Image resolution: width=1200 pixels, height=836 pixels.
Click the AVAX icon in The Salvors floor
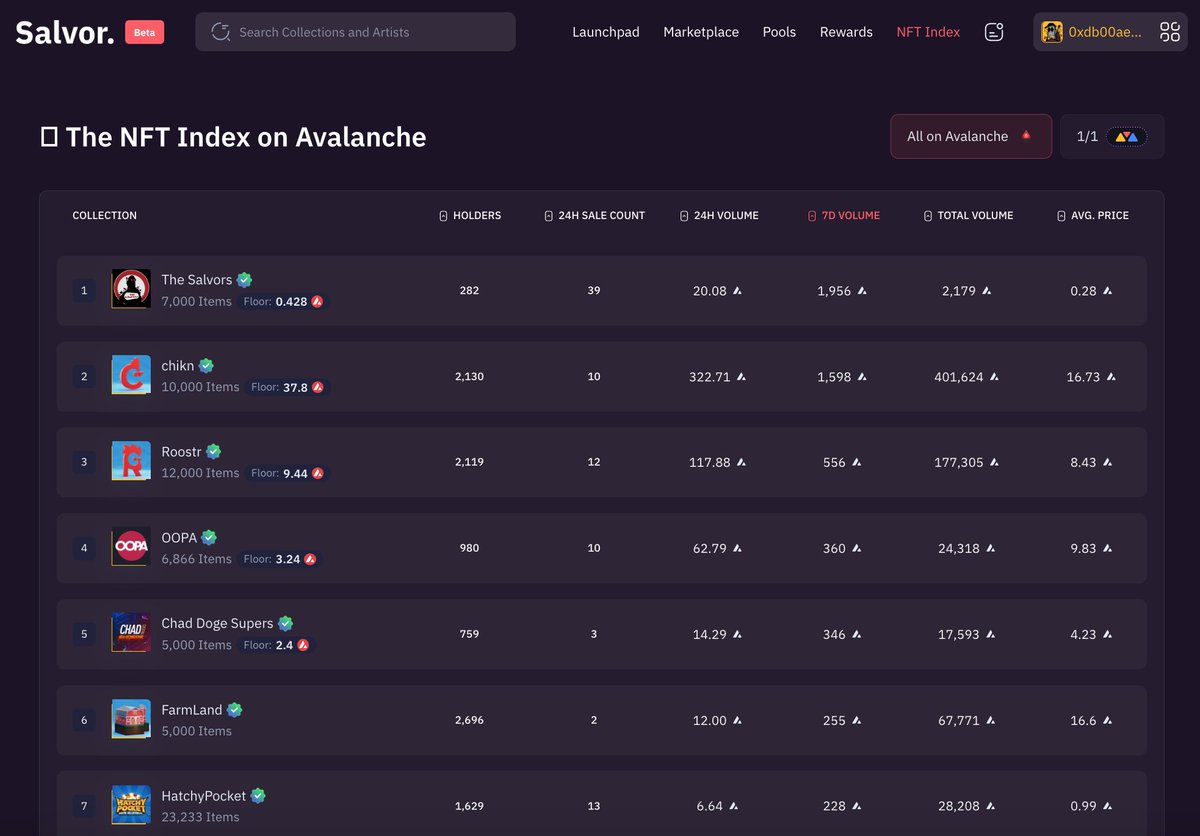[x=317, y=301]
